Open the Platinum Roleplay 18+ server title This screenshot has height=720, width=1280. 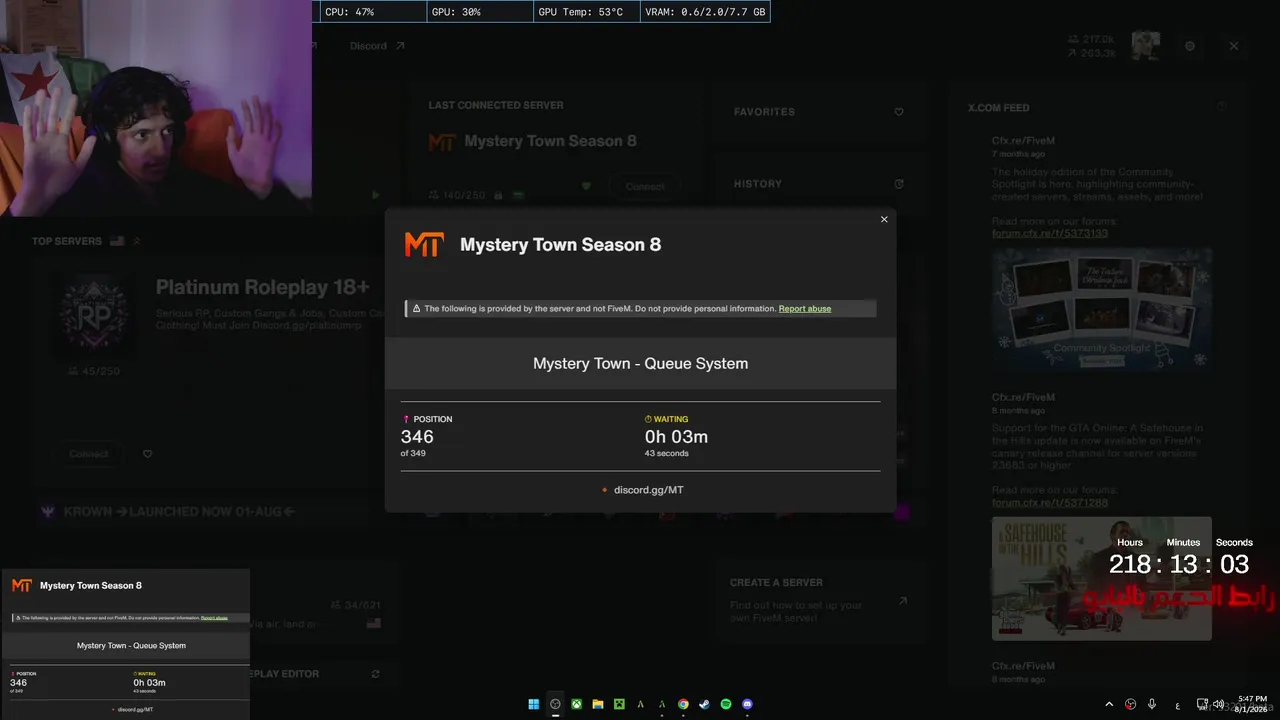(x=263, y=288)
